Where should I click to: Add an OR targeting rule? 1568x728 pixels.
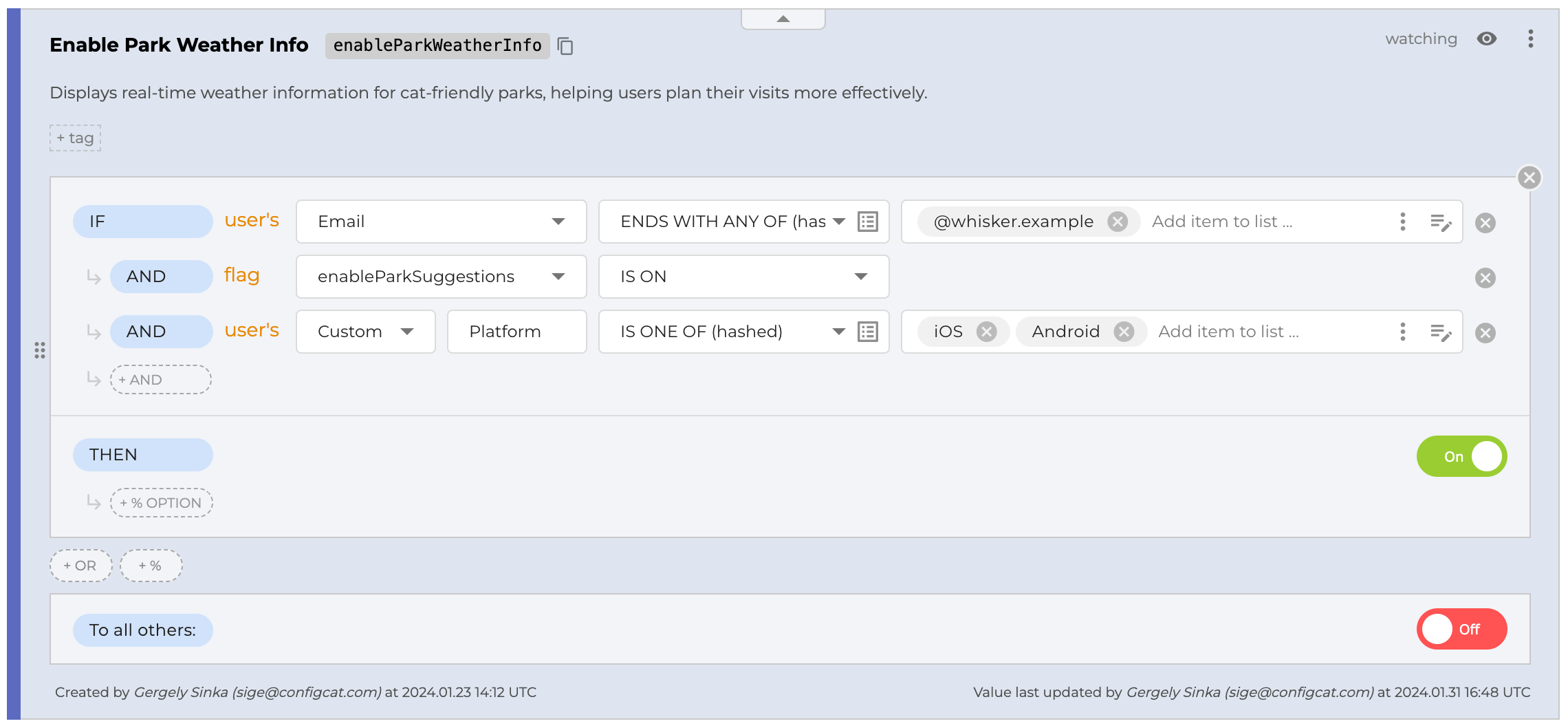[80, 566]
